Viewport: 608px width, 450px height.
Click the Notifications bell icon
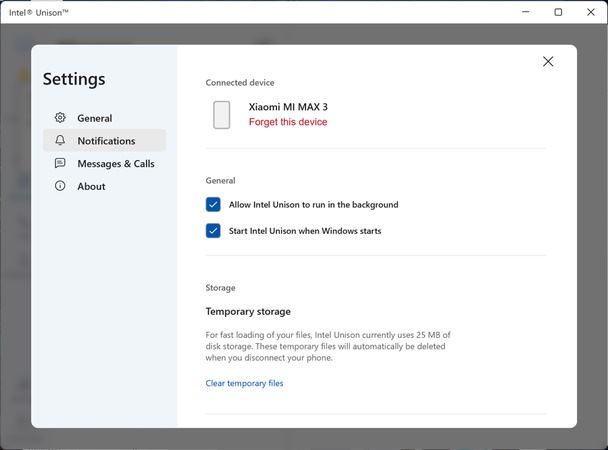coord(60,140)
